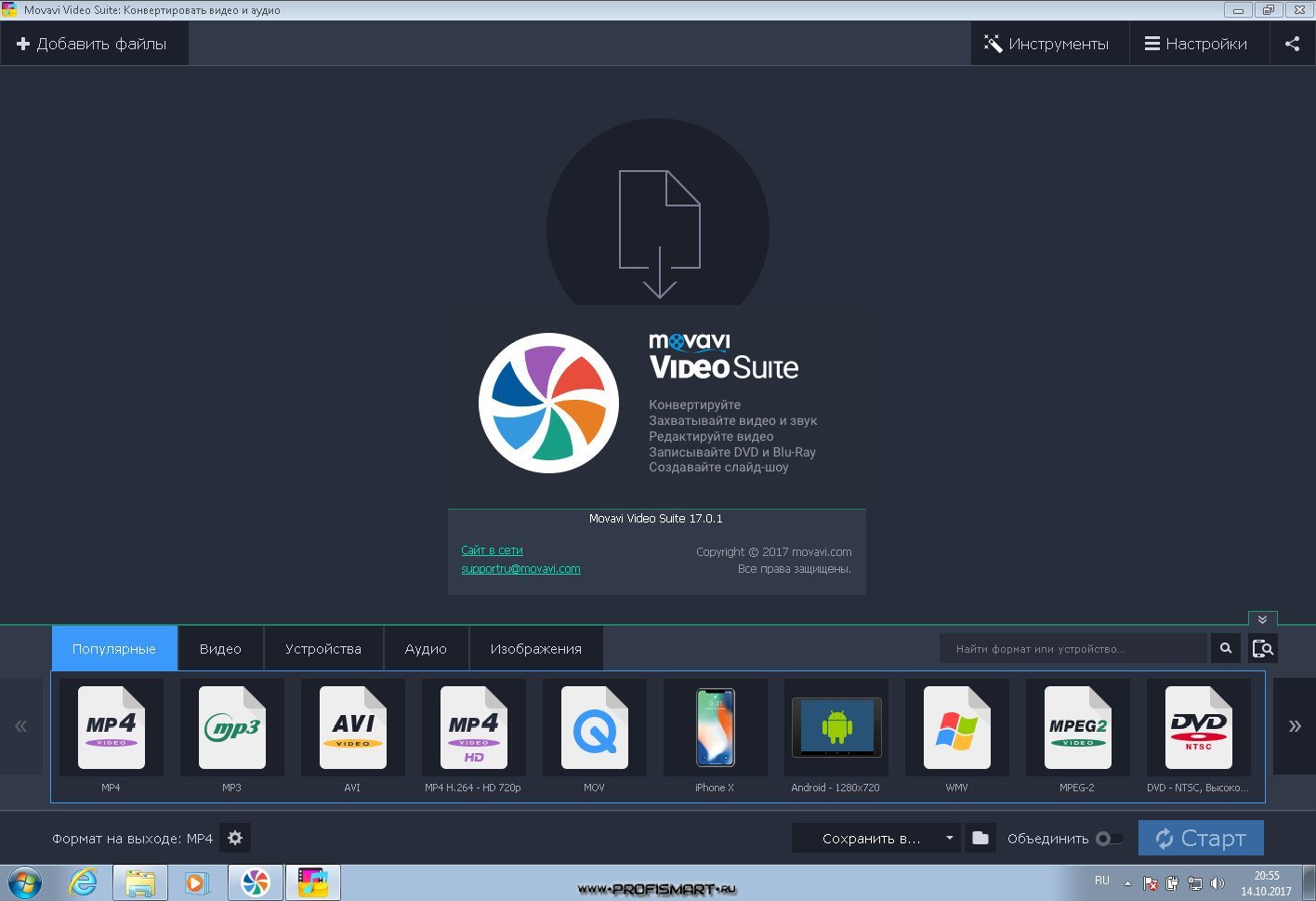This screenshot has width=1316, height=901.
Task: Click Добавить файлы button
Action: [x=94, y=44]
